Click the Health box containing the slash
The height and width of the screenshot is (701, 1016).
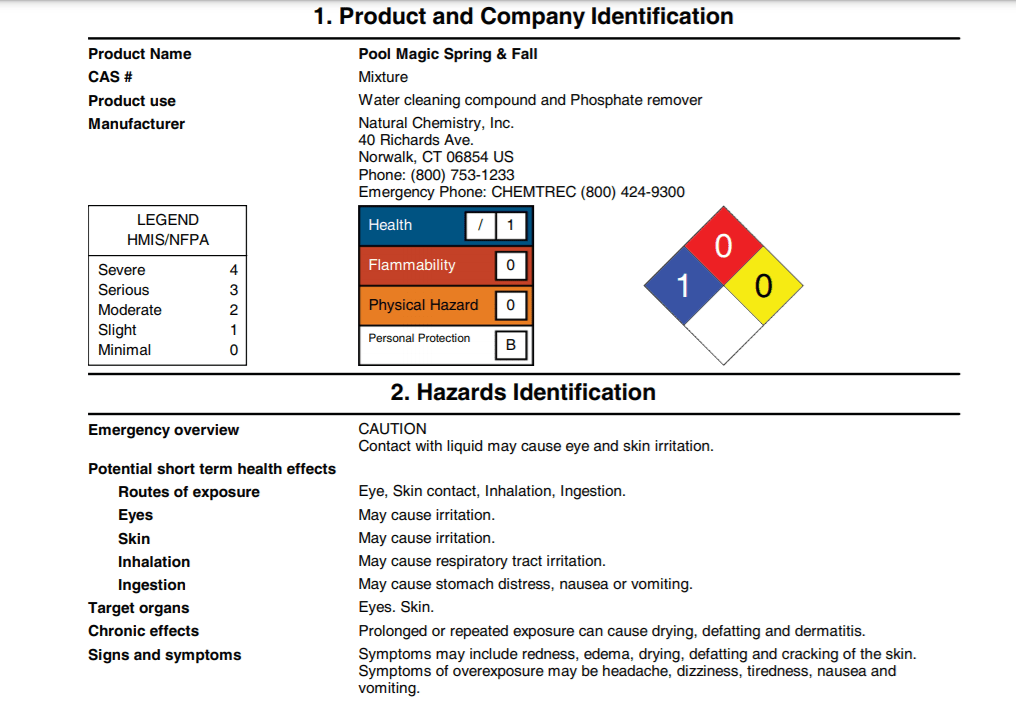480,225
